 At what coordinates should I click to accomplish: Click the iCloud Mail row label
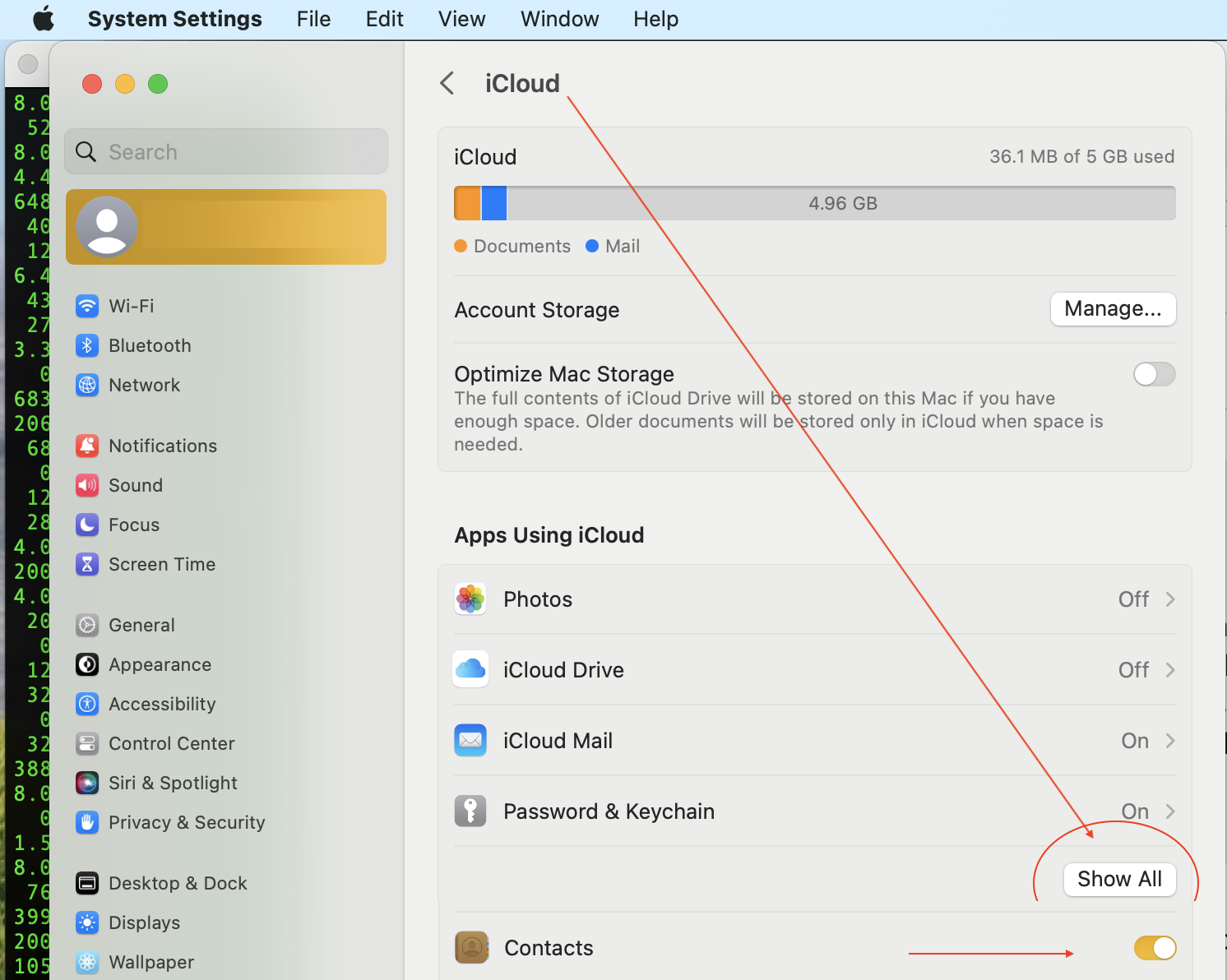[x=558, y=741]
